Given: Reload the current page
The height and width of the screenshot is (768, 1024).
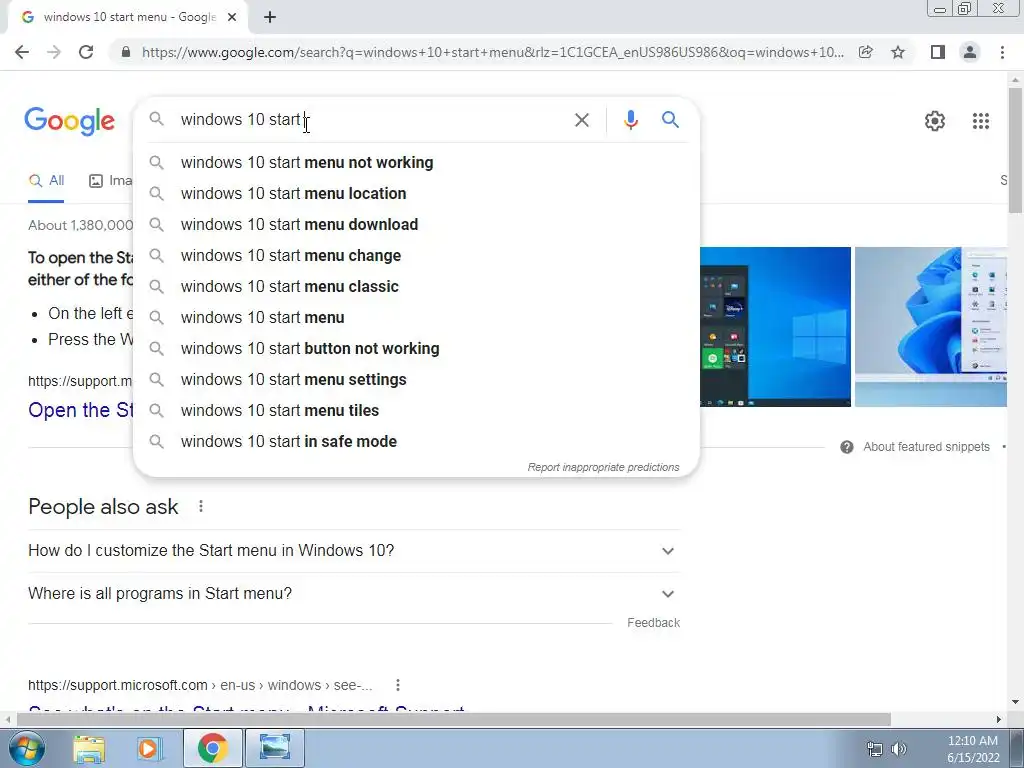Looking at the screenshot, I should [86, 52].
